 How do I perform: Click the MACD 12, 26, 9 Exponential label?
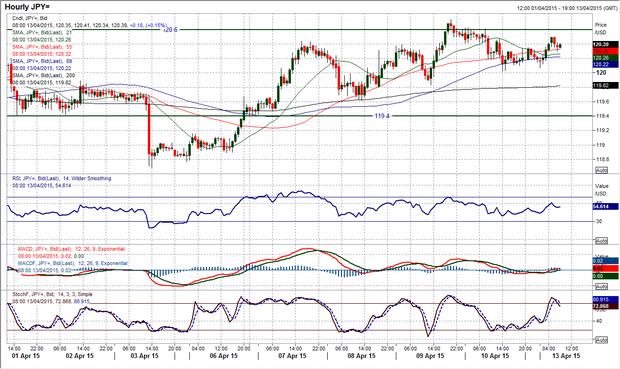(71, 249)
